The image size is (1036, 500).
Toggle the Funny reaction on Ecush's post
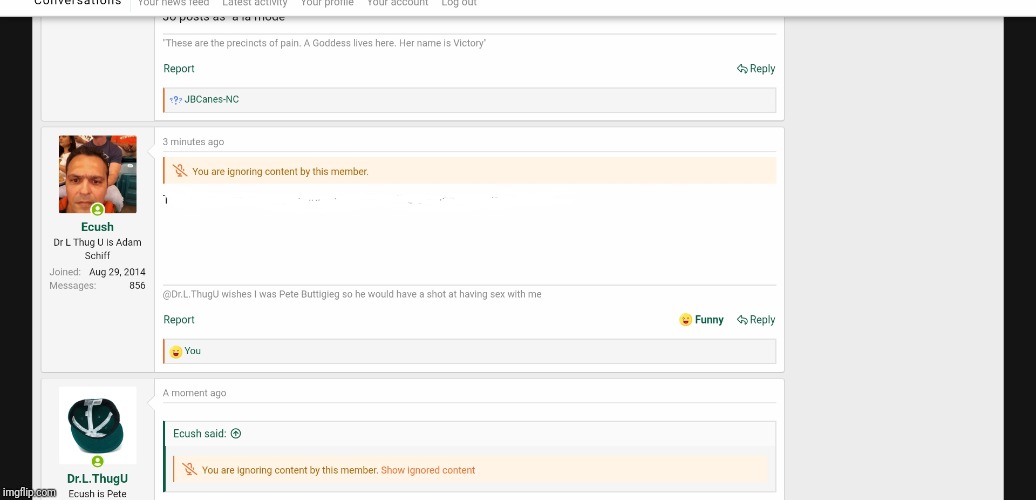coord(701,320)
